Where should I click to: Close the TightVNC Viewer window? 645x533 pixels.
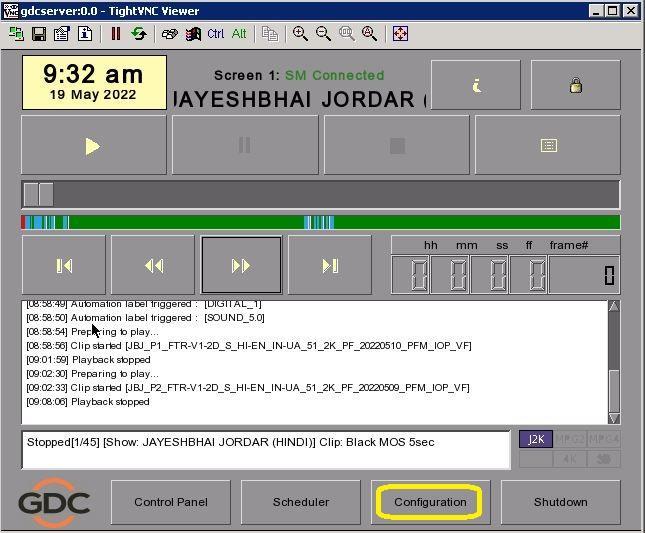coord(631,11)
